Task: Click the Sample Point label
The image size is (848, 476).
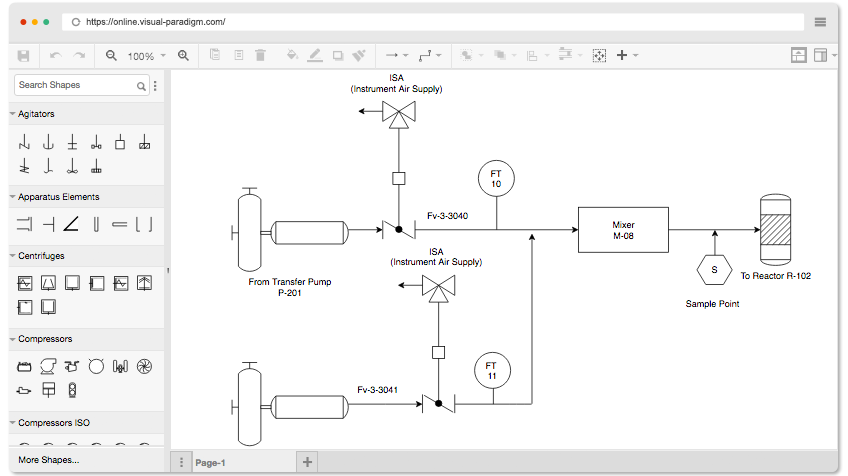Action: (712, 304)
